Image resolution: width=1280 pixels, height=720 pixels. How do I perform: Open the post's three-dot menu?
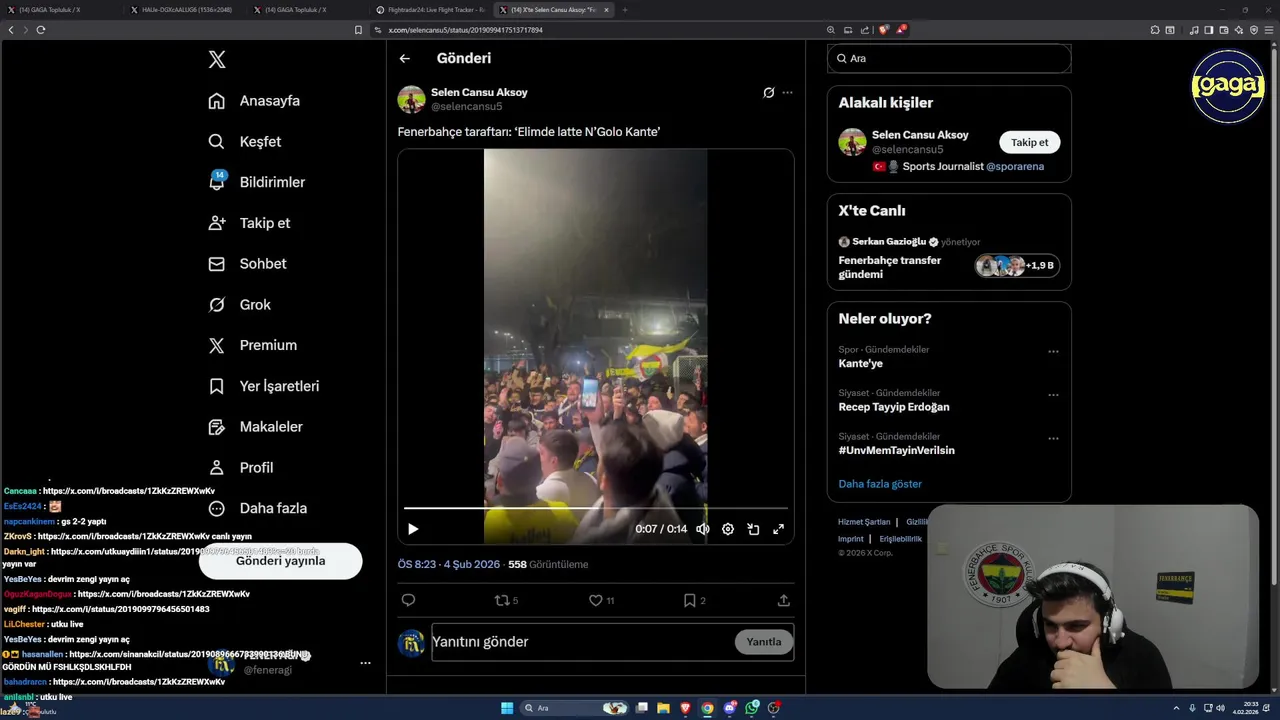(787, 93)
